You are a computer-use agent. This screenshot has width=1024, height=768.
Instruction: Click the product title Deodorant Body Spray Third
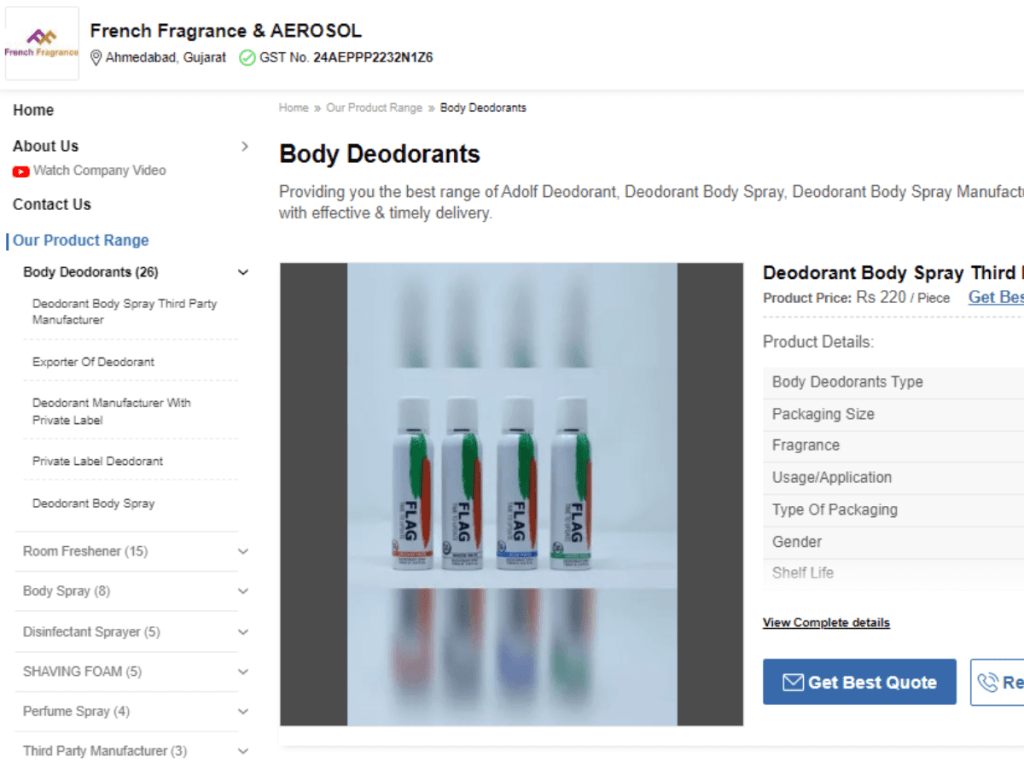893,273
